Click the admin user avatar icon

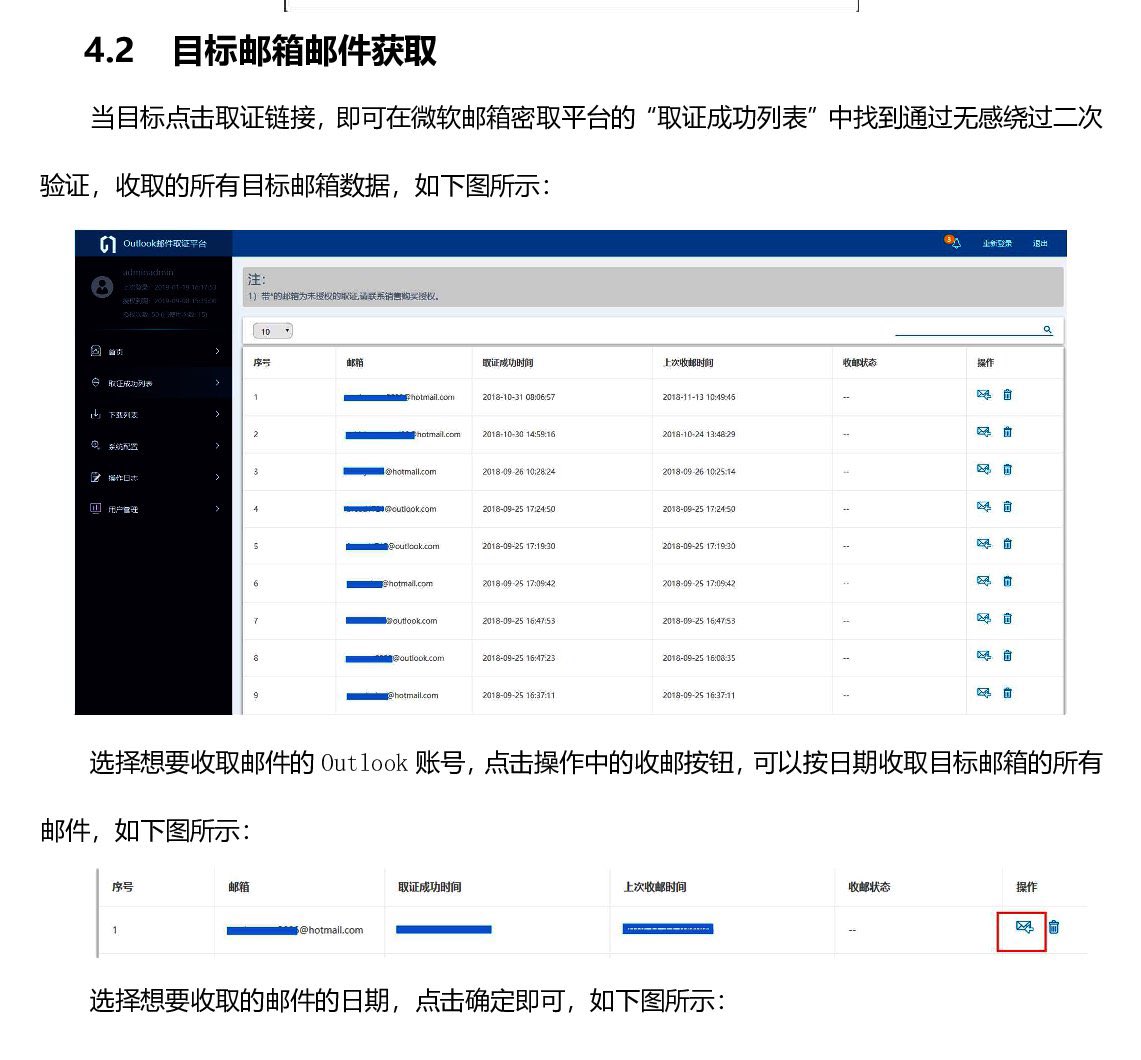pyautogui.click(x=102, y=287)
